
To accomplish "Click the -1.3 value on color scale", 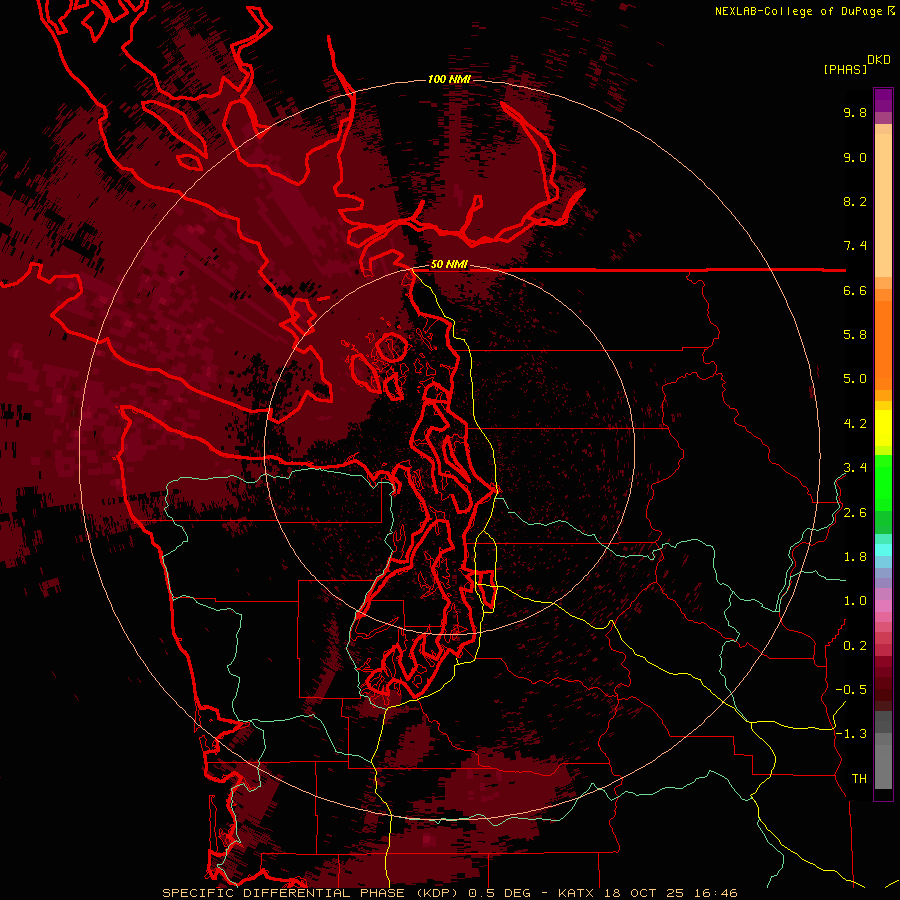I will click(x=851, y=734).
